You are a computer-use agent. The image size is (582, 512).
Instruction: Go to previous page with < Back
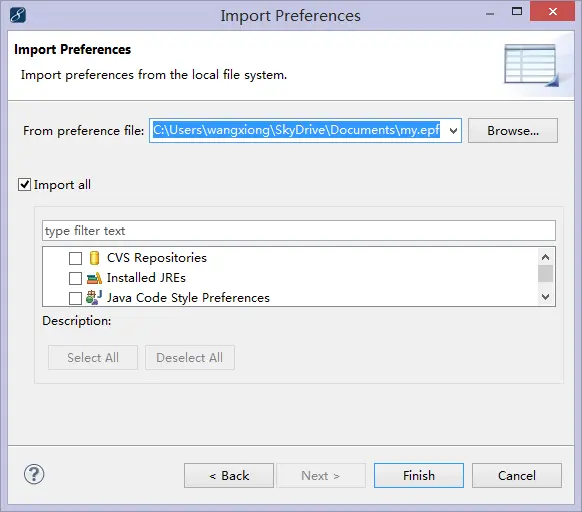tap(229, 475)
